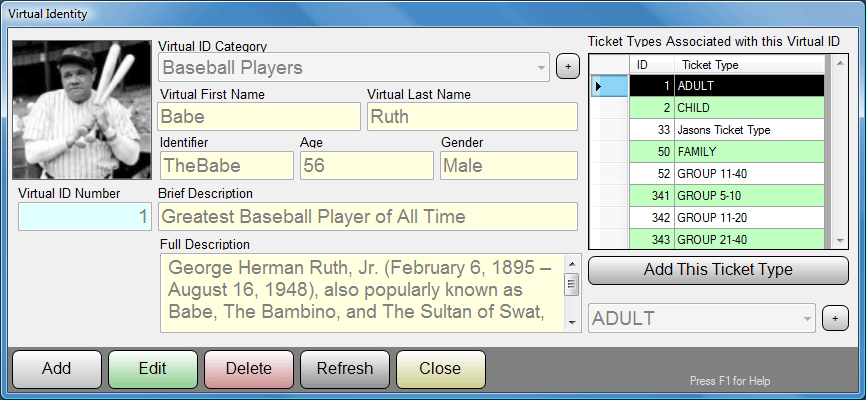The image size is (866, 400).
Task: Click the Add This Ticket Type button
Action: pyautogui.click(x=718, y=270)
